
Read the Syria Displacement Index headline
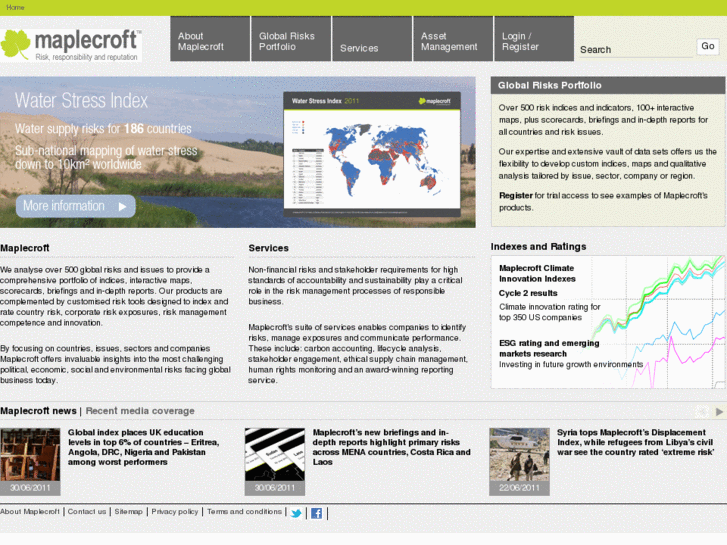(636, 442)
